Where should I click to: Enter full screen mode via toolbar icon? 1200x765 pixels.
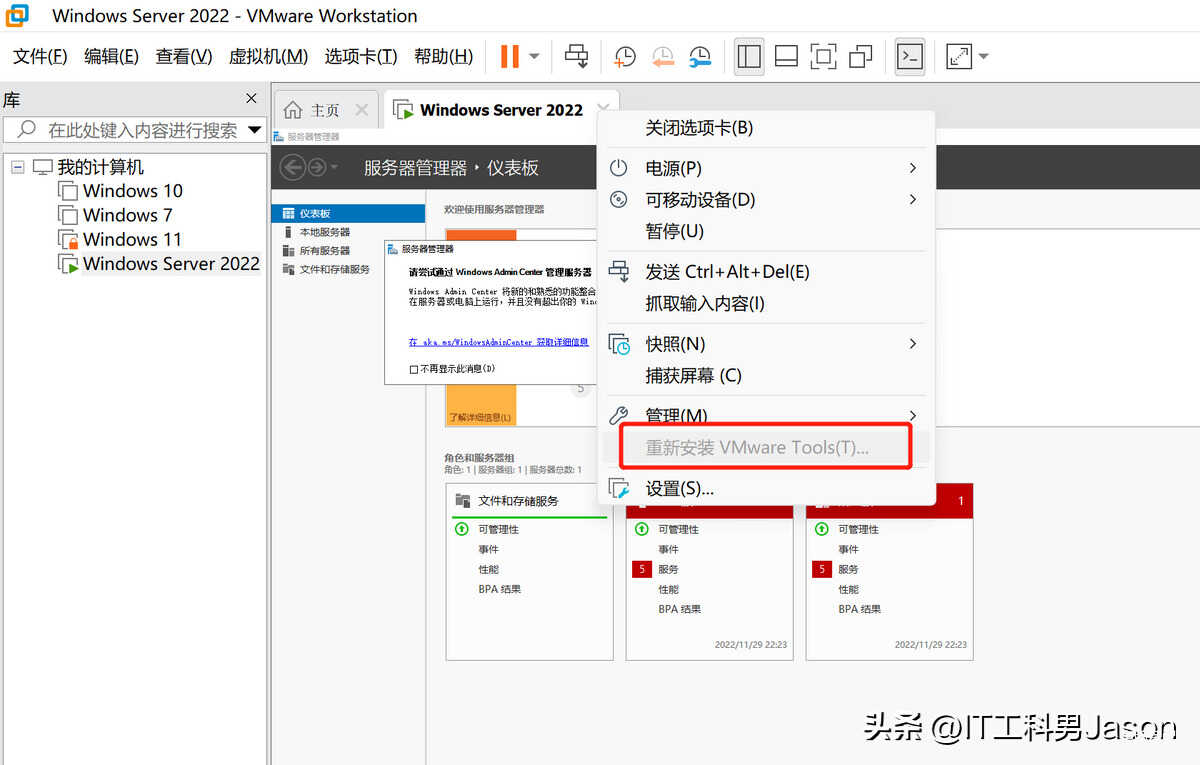tap(823, 57)
